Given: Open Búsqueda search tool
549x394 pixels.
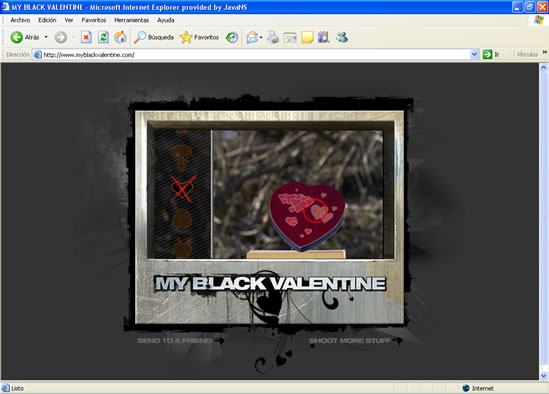Looking at the screenshot, I should pos(154,37).
